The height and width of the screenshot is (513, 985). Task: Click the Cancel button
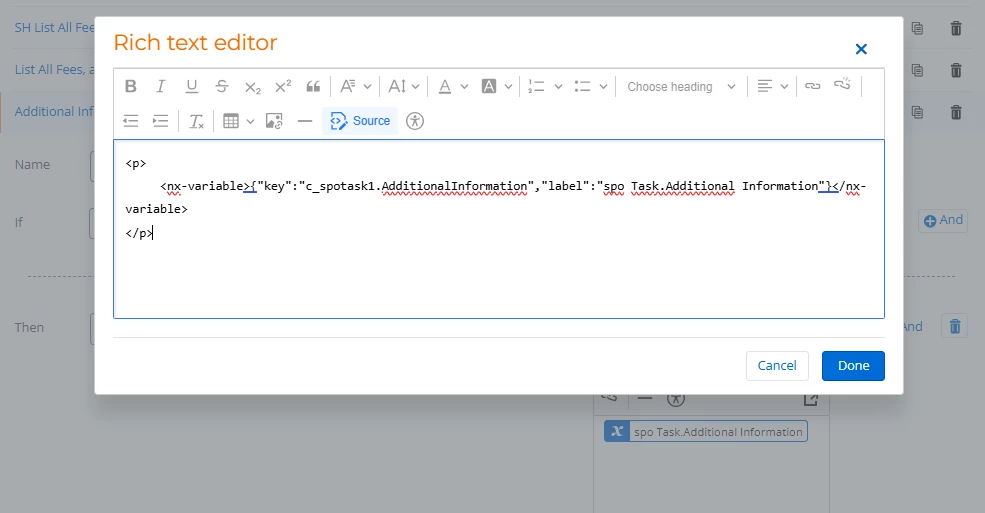pyautogui.click(x=777, y=365)
